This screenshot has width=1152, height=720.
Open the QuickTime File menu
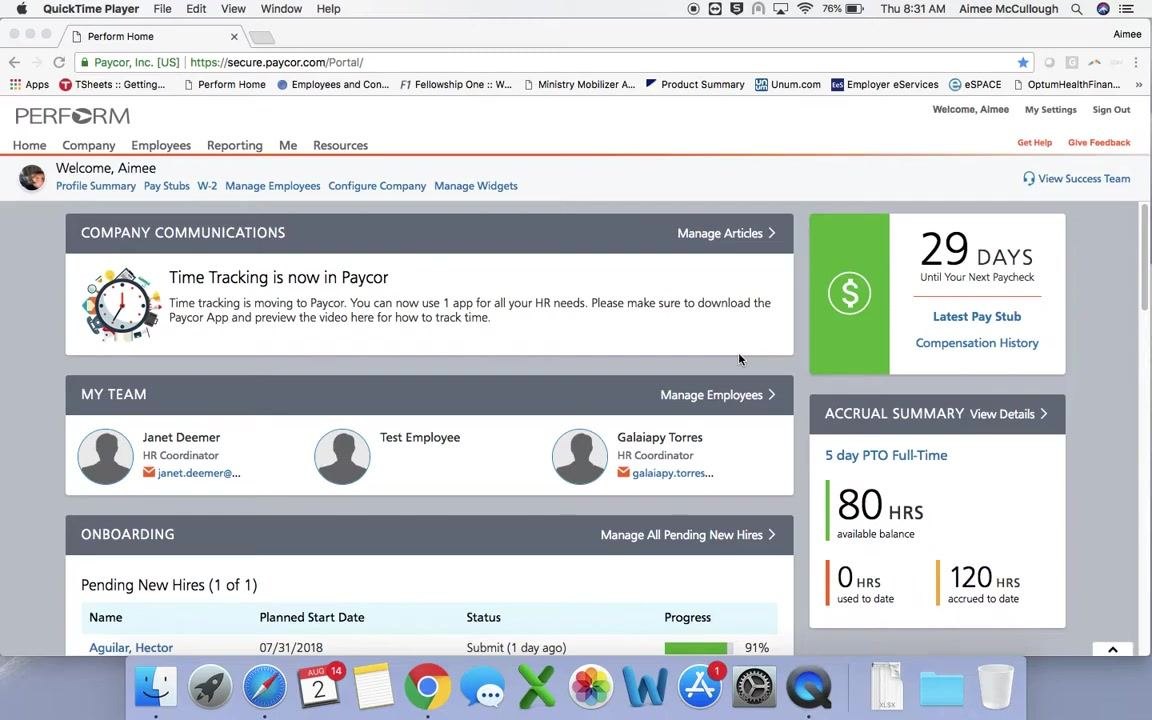tap(162, 9)
